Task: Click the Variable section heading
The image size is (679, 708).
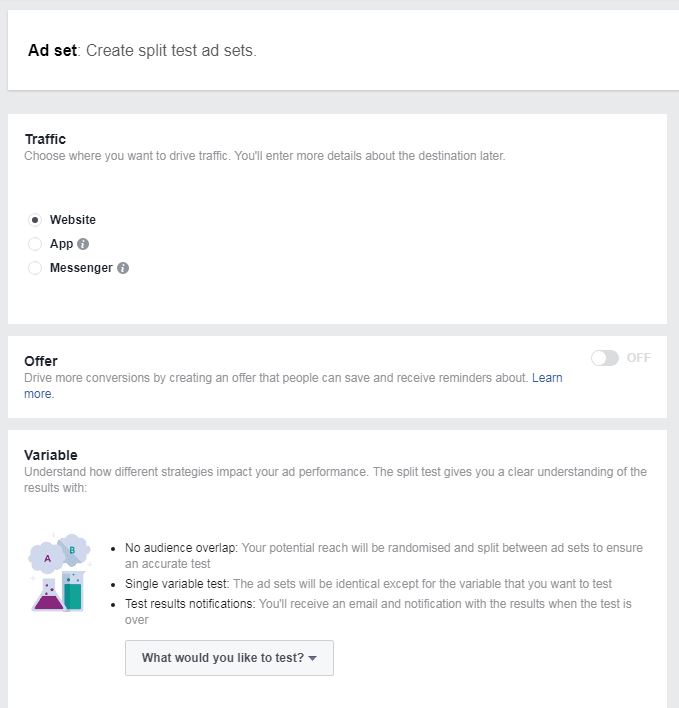Action: tap(51, 455)
